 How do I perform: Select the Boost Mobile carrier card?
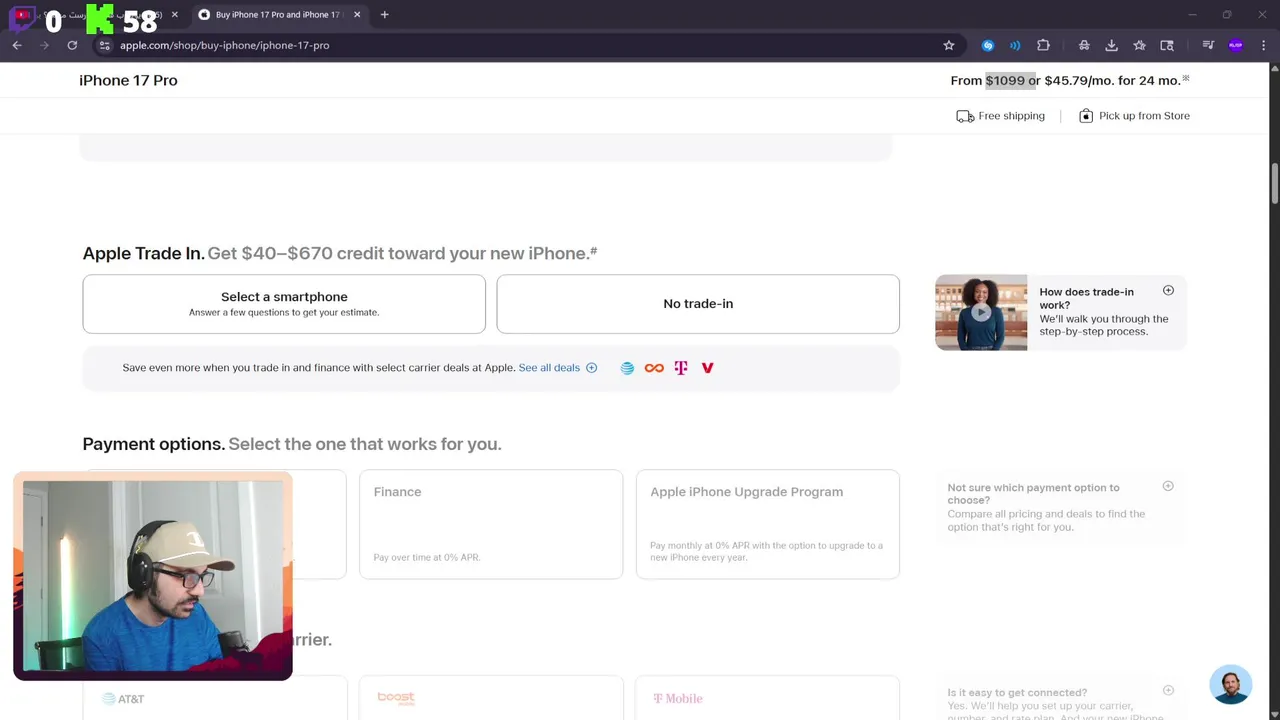click(491, 698)
